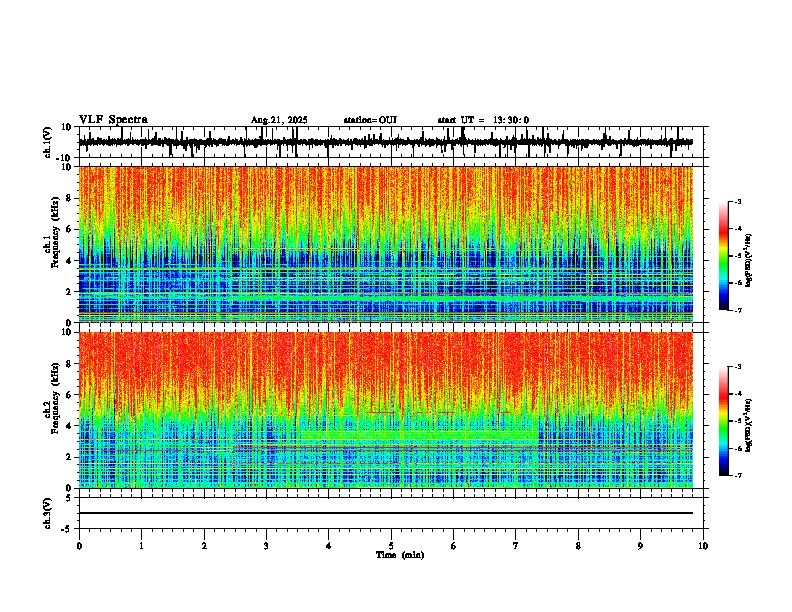This screenshot has width=792, height=612.
Task: Click the "Time (min)" x-axis label
Action: [400, 555]
